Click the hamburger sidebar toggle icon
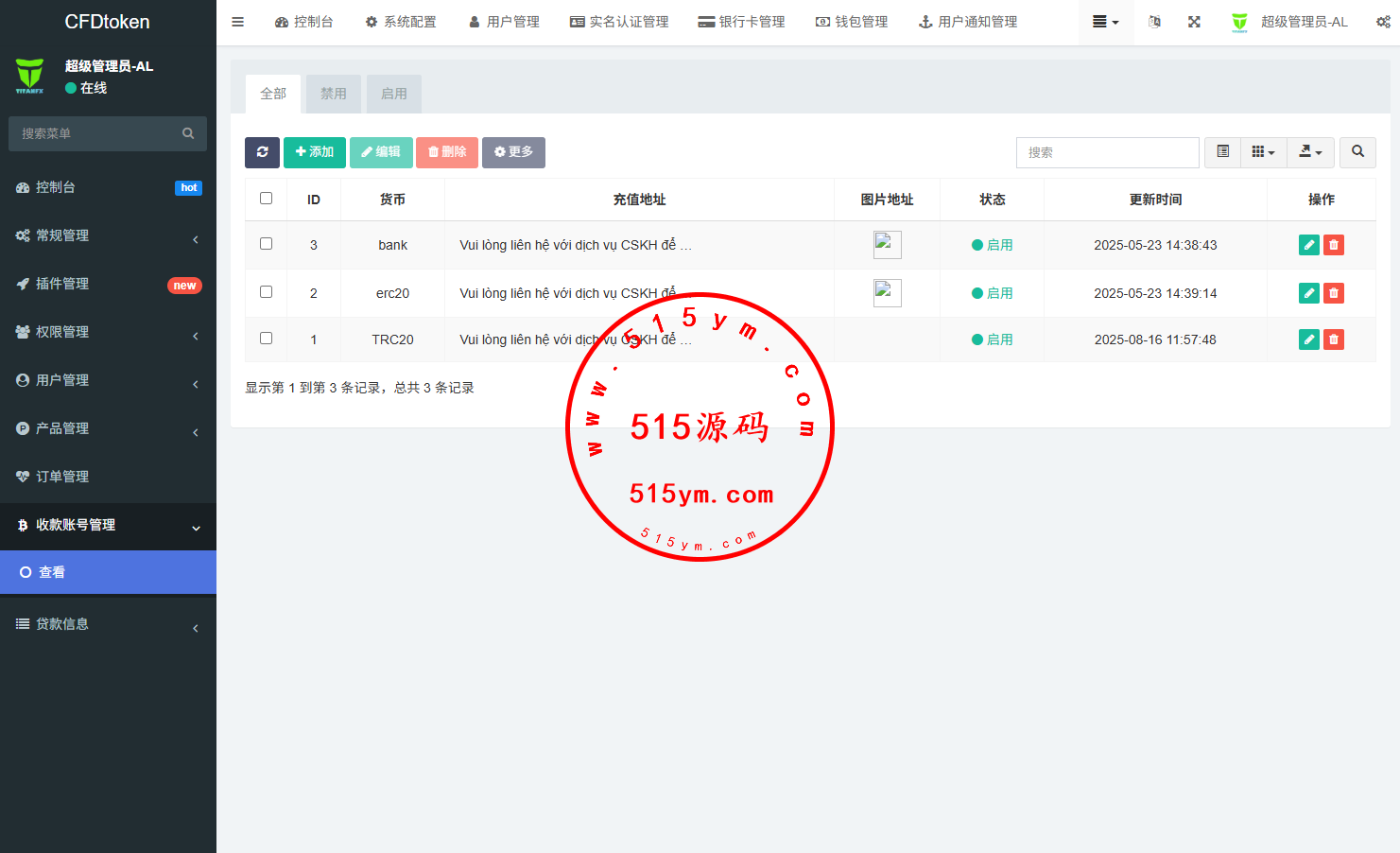 pos(238,22)
